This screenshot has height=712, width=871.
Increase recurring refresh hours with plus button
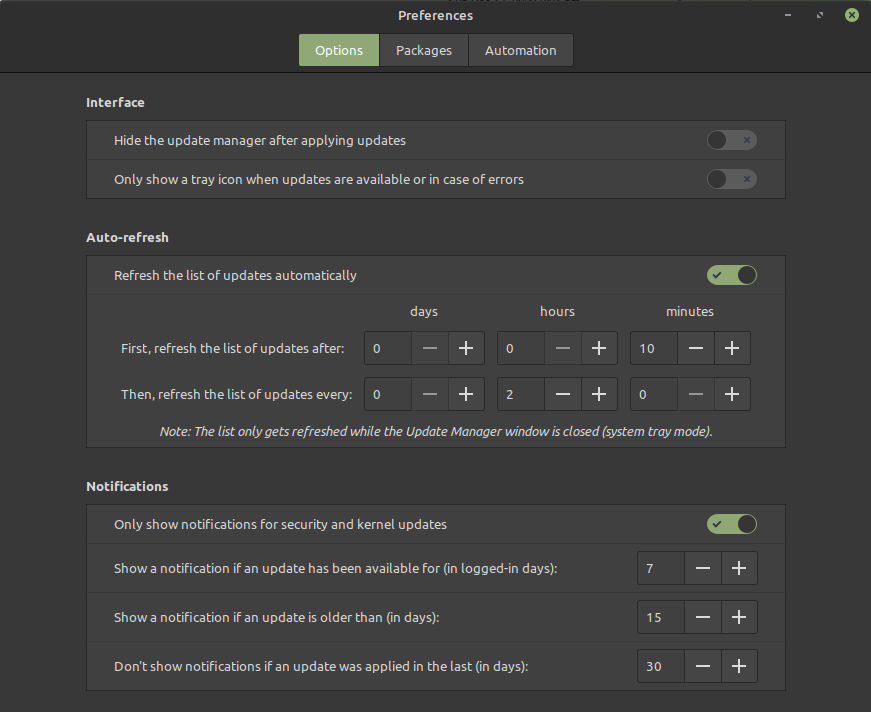tap(599, 394)
